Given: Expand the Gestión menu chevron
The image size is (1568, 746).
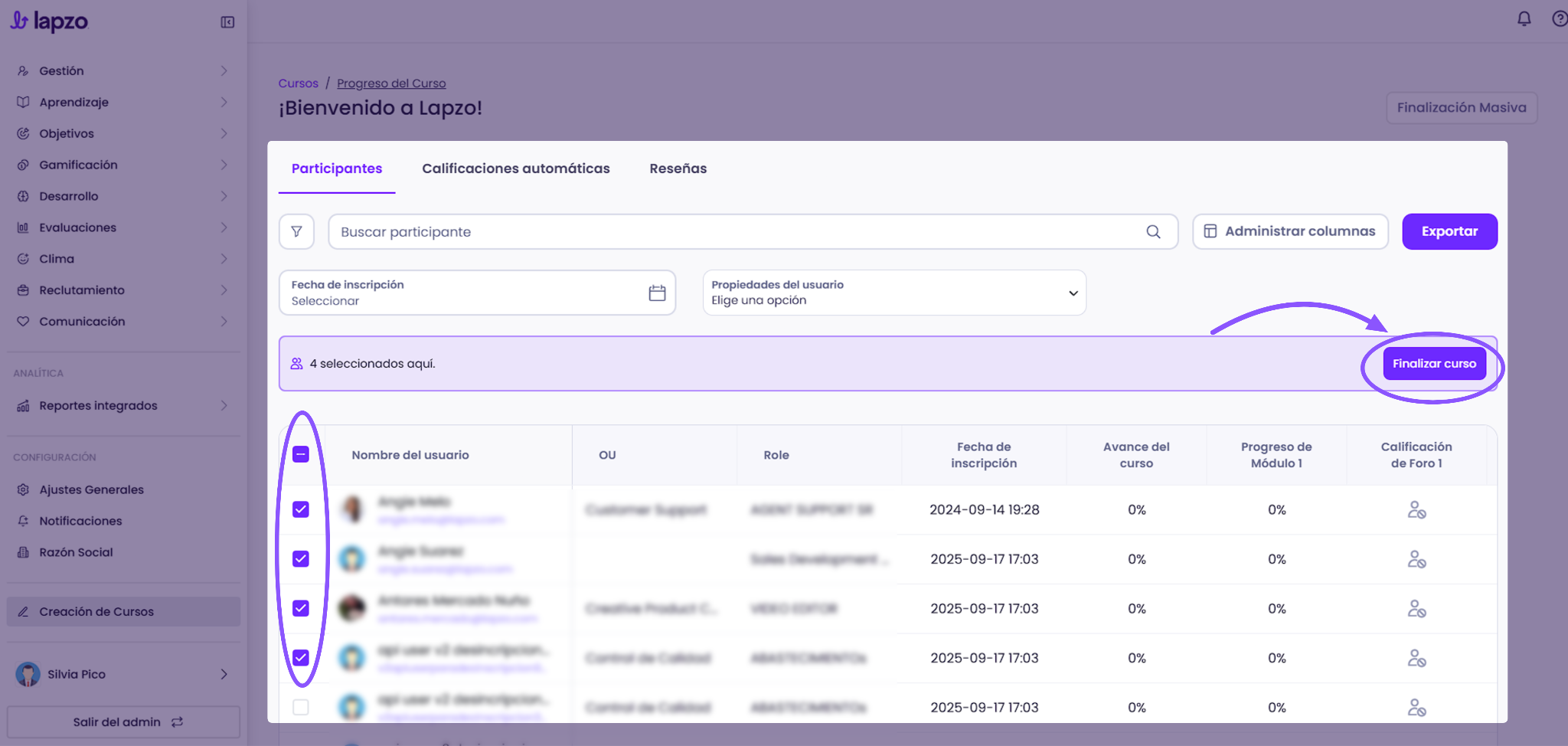Looking at the screenshot, I should (x=224, y=70).
